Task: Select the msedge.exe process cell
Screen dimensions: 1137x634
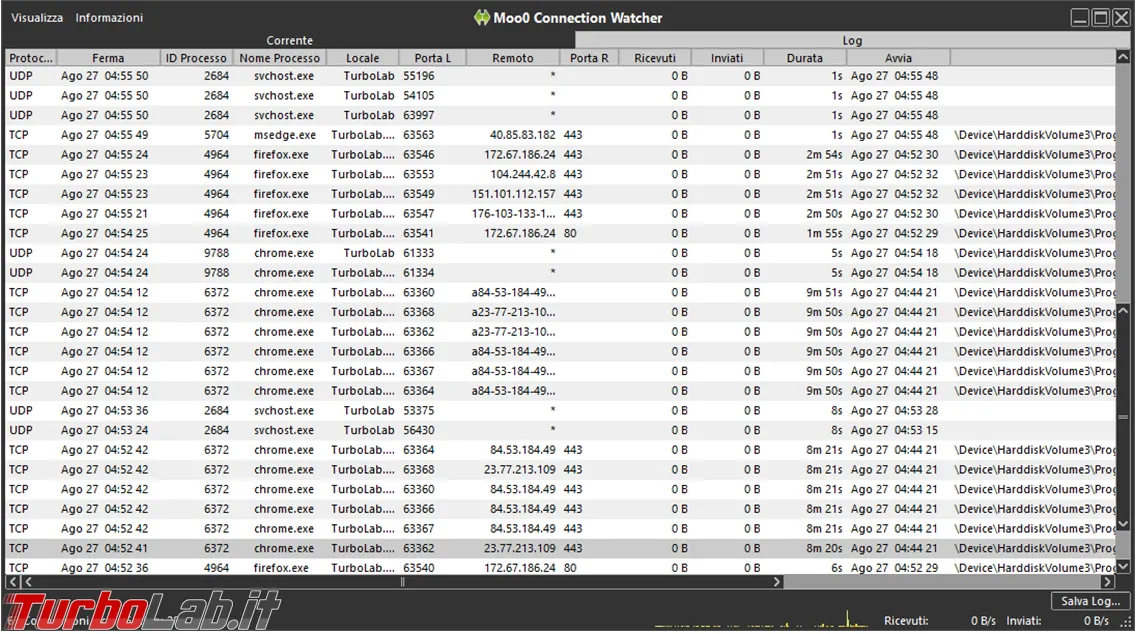Action: pos(284,135)
